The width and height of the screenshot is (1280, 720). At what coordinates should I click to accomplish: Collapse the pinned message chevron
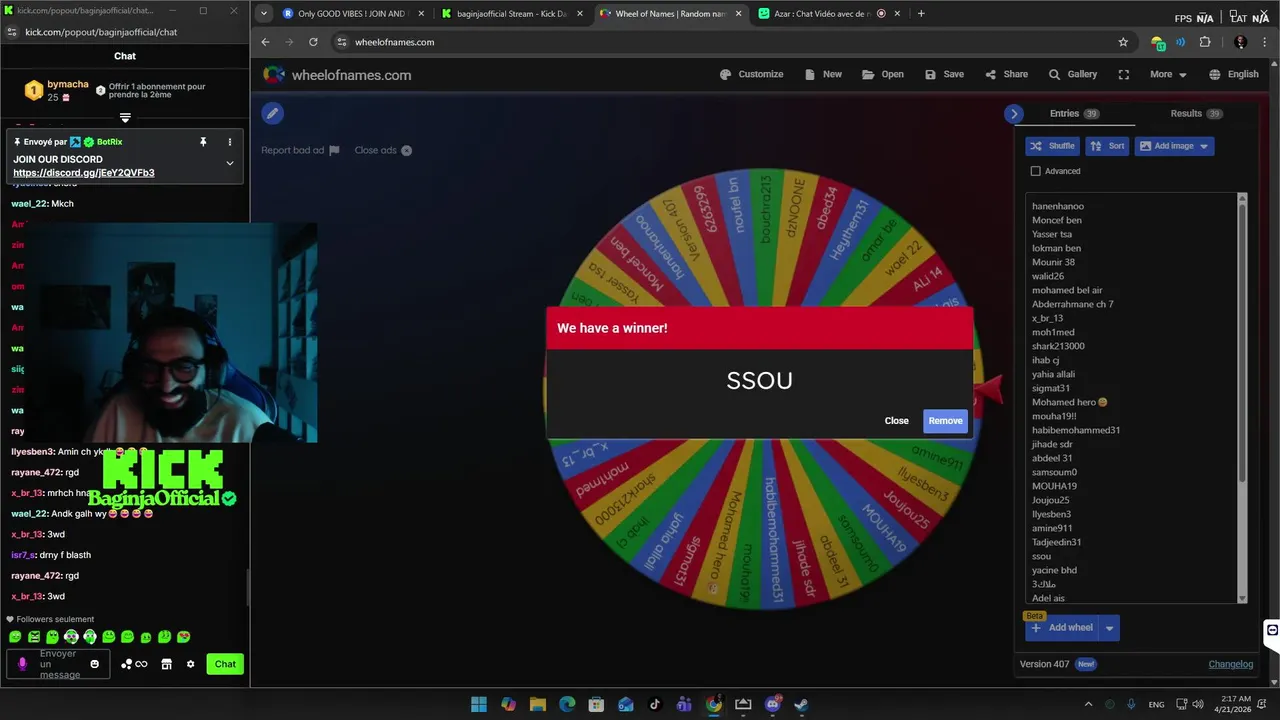(229, 163)
